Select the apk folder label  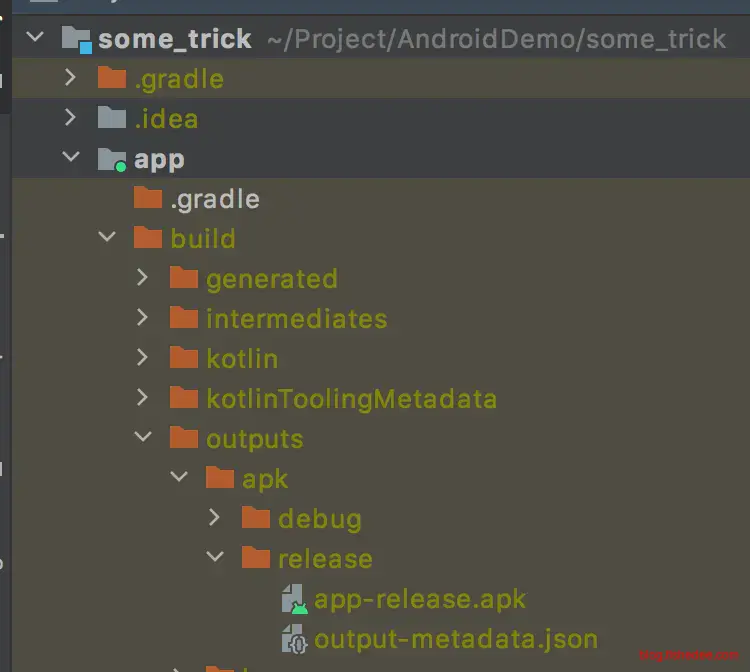coord(264,479)
